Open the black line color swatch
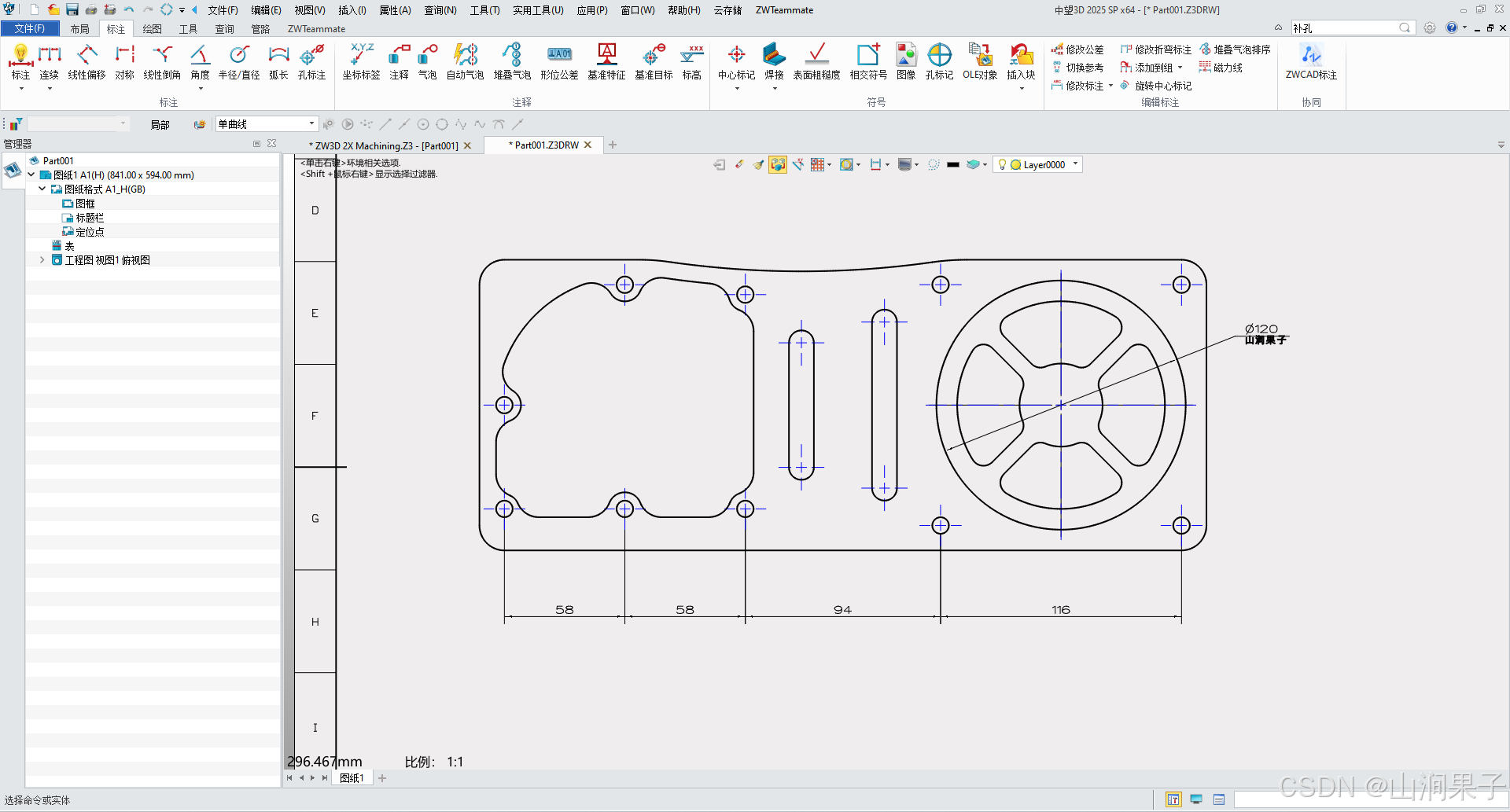Image resolution: width=1510 pixels, height=812 pixels. pos(953,164)
